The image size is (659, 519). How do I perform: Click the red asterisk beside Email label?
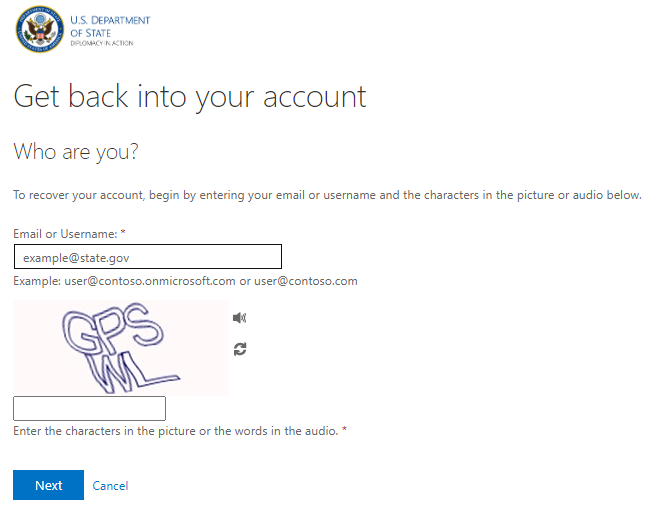point(123,232)
